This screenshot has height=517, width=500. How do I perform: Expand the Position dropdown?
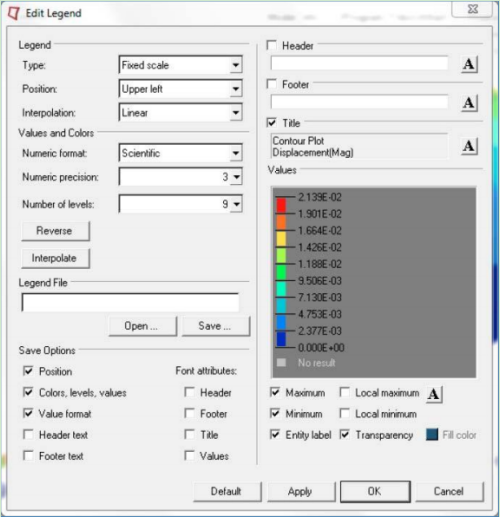[x=180, y=89]
